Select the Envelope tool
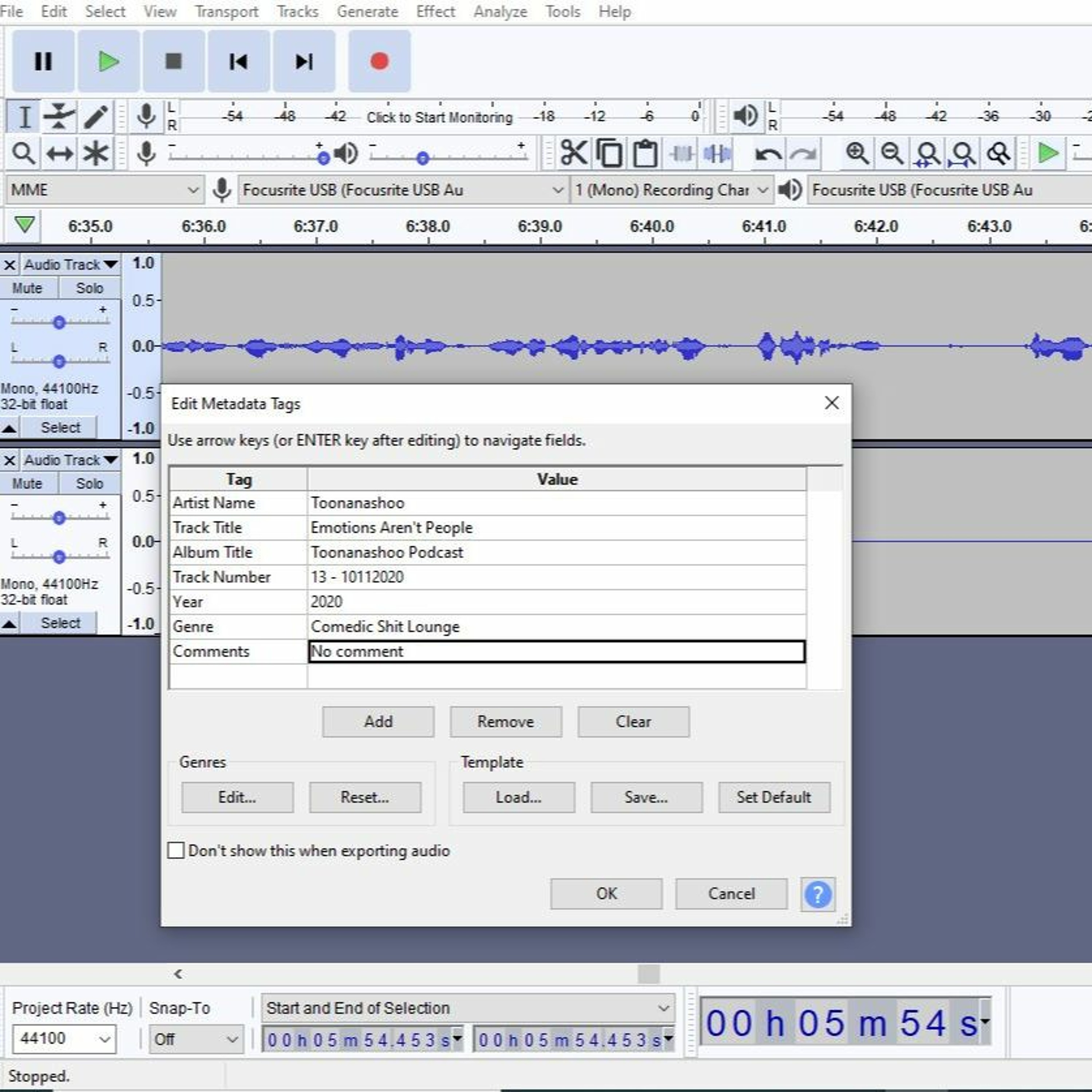1092x1092 pixels. tap(59, 117)
